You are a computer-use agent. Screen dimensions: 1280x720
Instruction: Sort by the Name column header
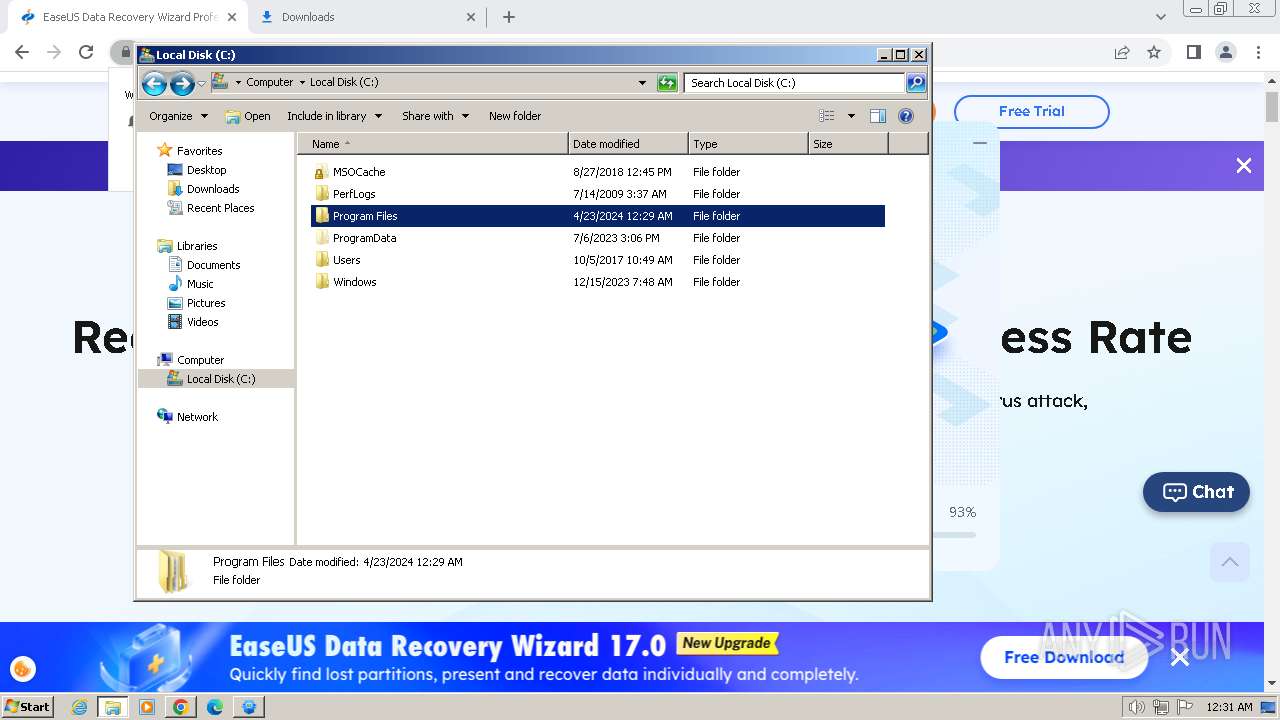click(433, 144)
